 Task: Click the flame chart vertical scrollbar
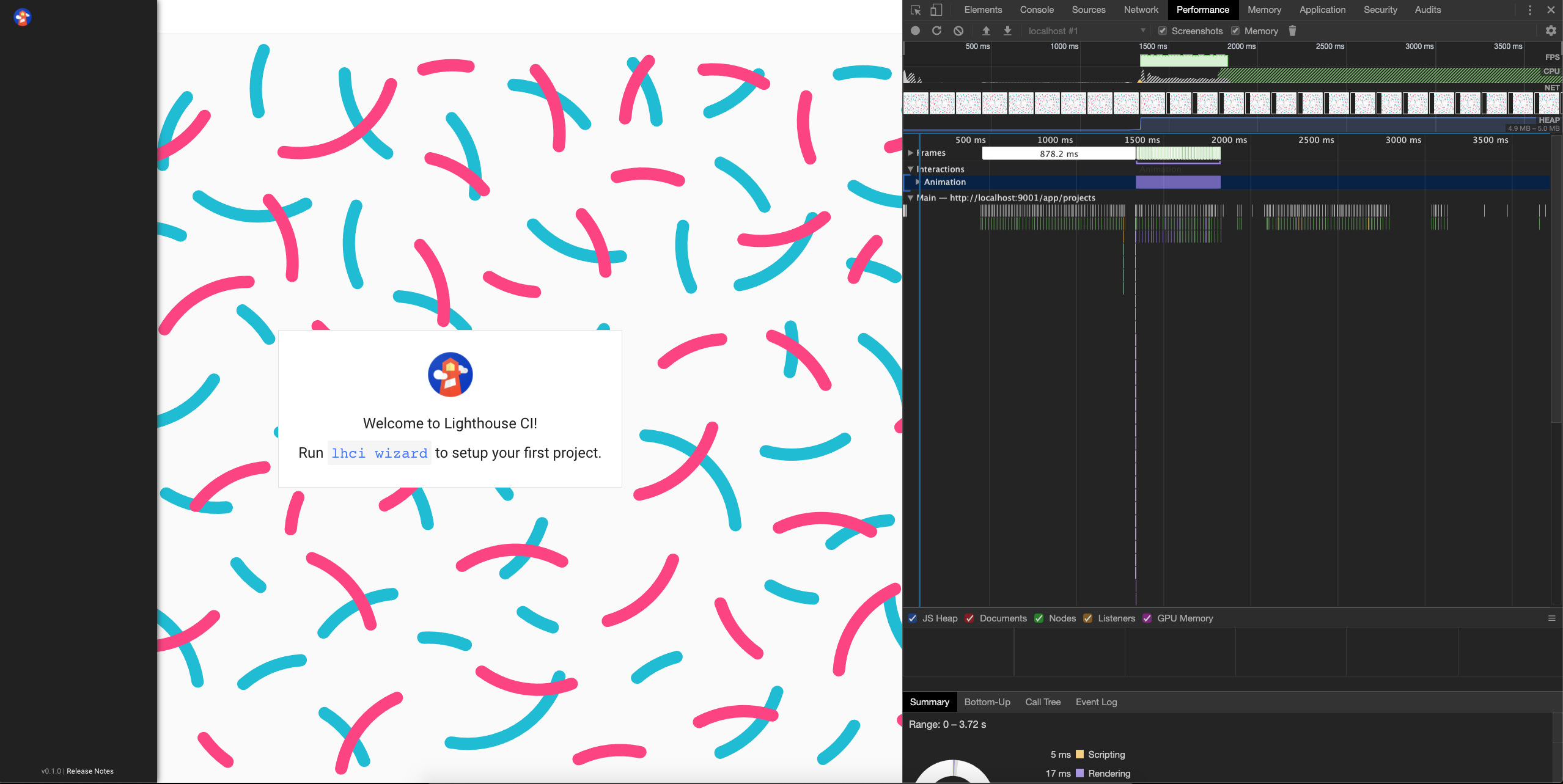pos(1557,278)
